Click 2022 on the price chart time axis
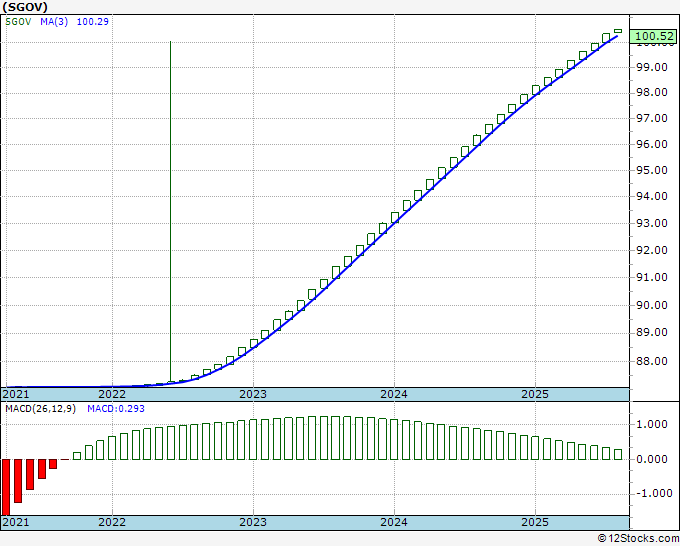680x546 pixels. pos(112,394)
